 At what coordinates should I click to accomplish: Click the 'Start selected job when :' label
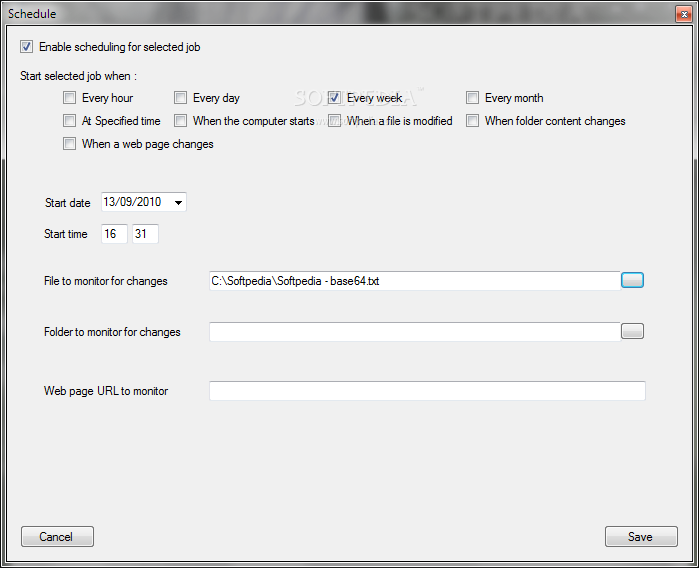(78, 76)
